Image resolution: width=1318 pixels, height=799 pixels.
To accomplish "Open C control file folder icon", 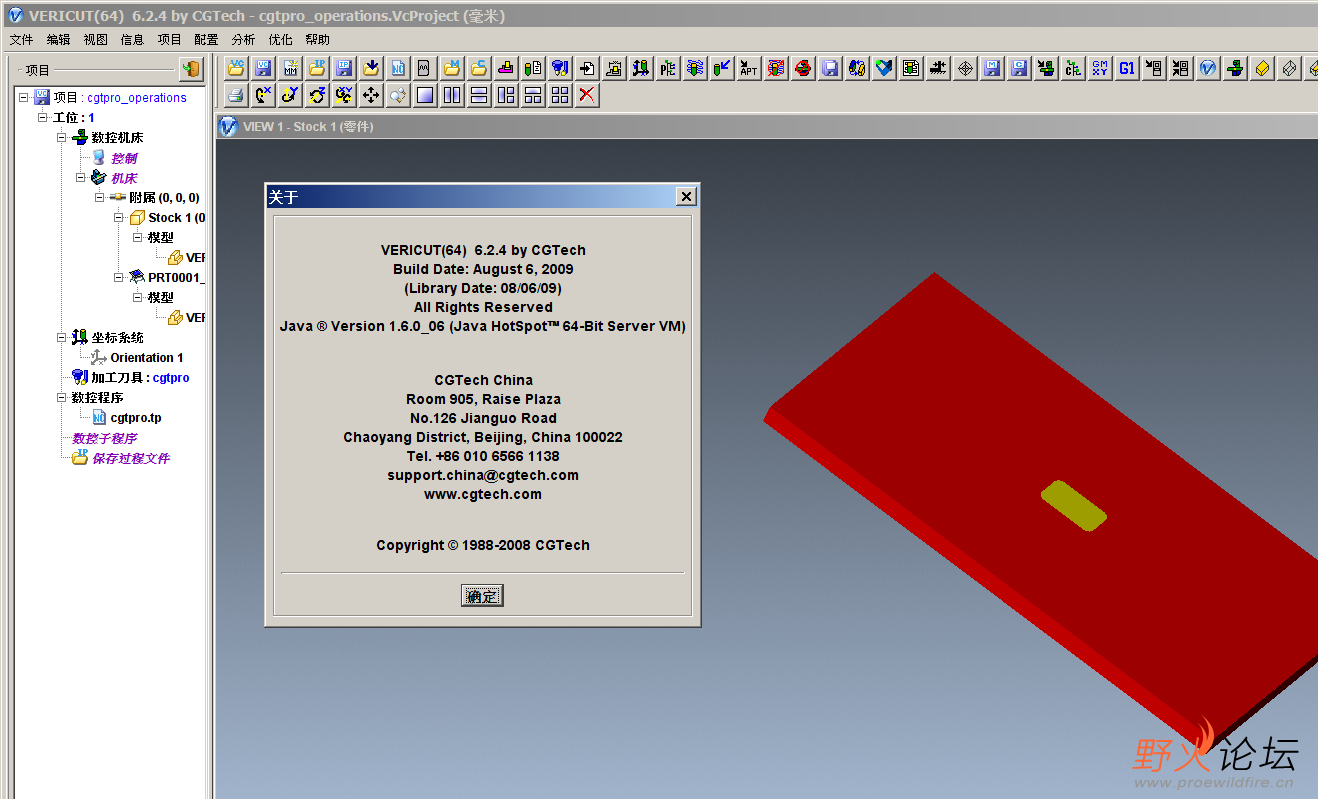I will pos(479,68).
